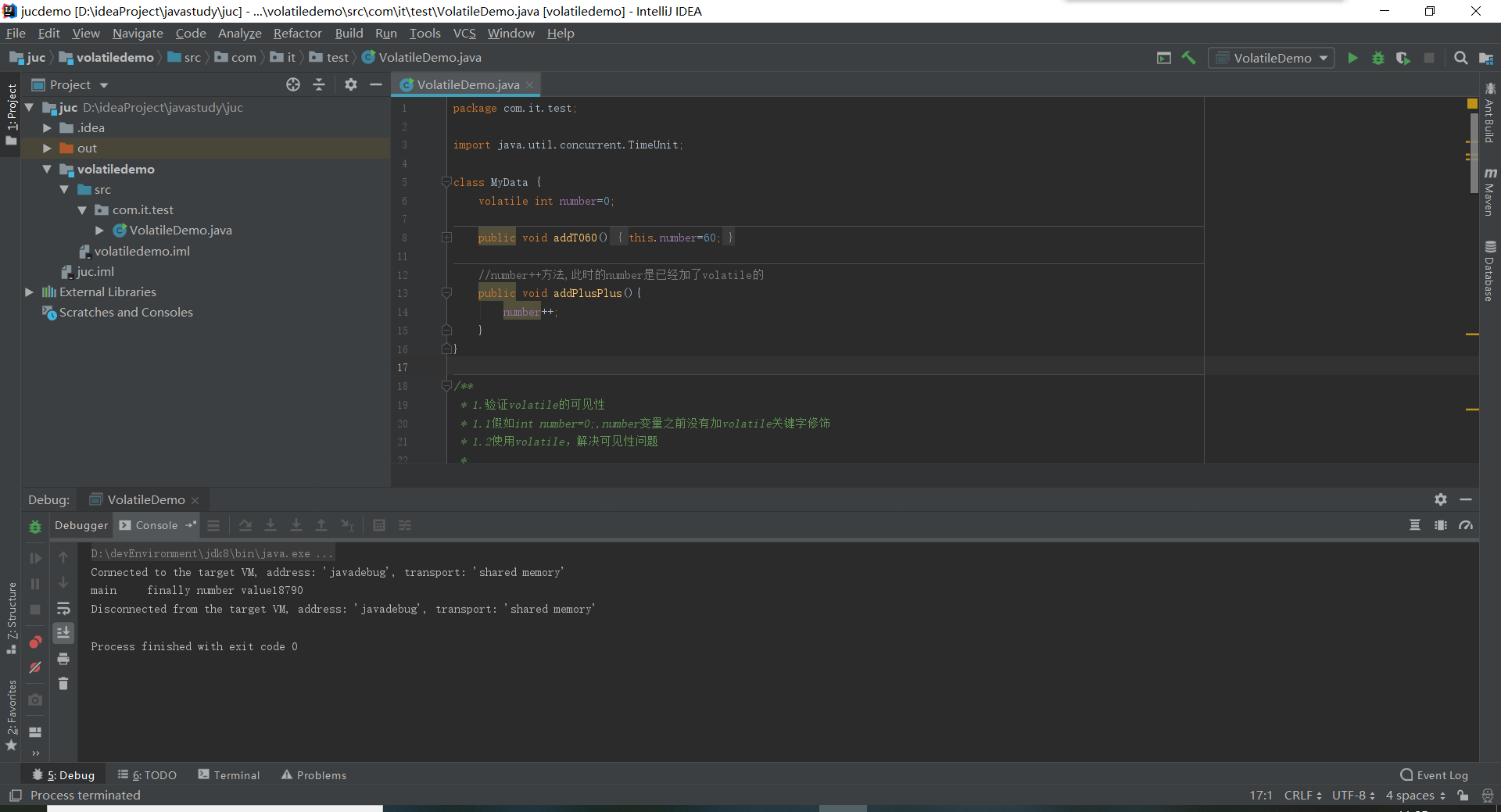Collapse the volatiledemo module
Image resolution: width=1501 pixels, height=812 pixels.
47,169
